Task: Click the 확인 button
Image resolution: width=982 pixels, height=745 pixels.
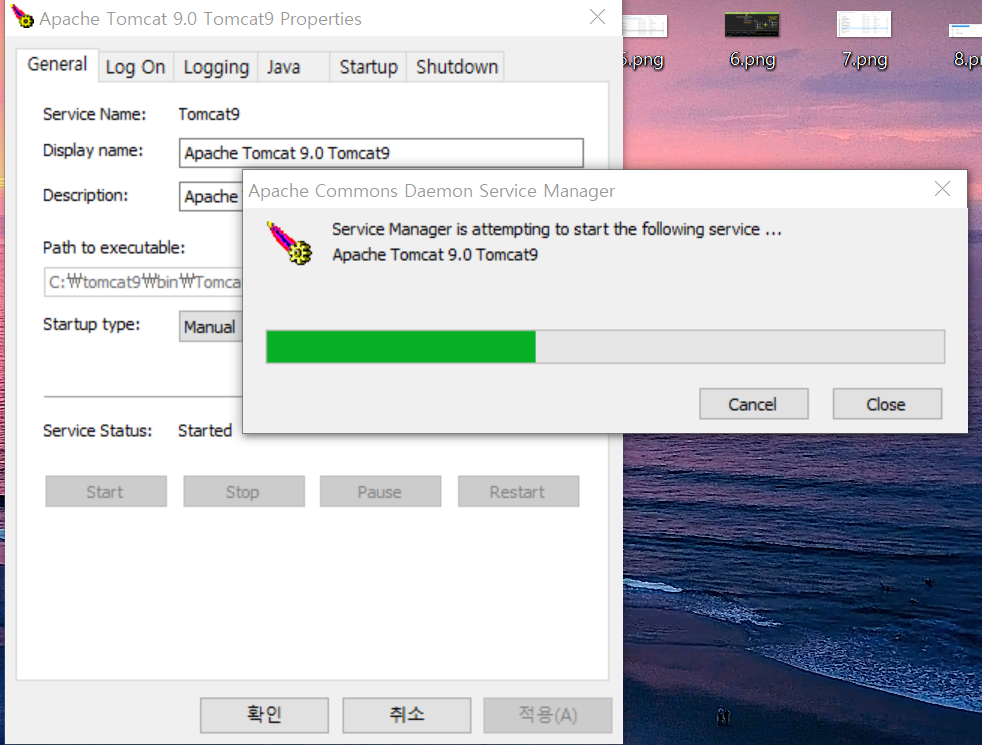Action: [x=264, y=715]
